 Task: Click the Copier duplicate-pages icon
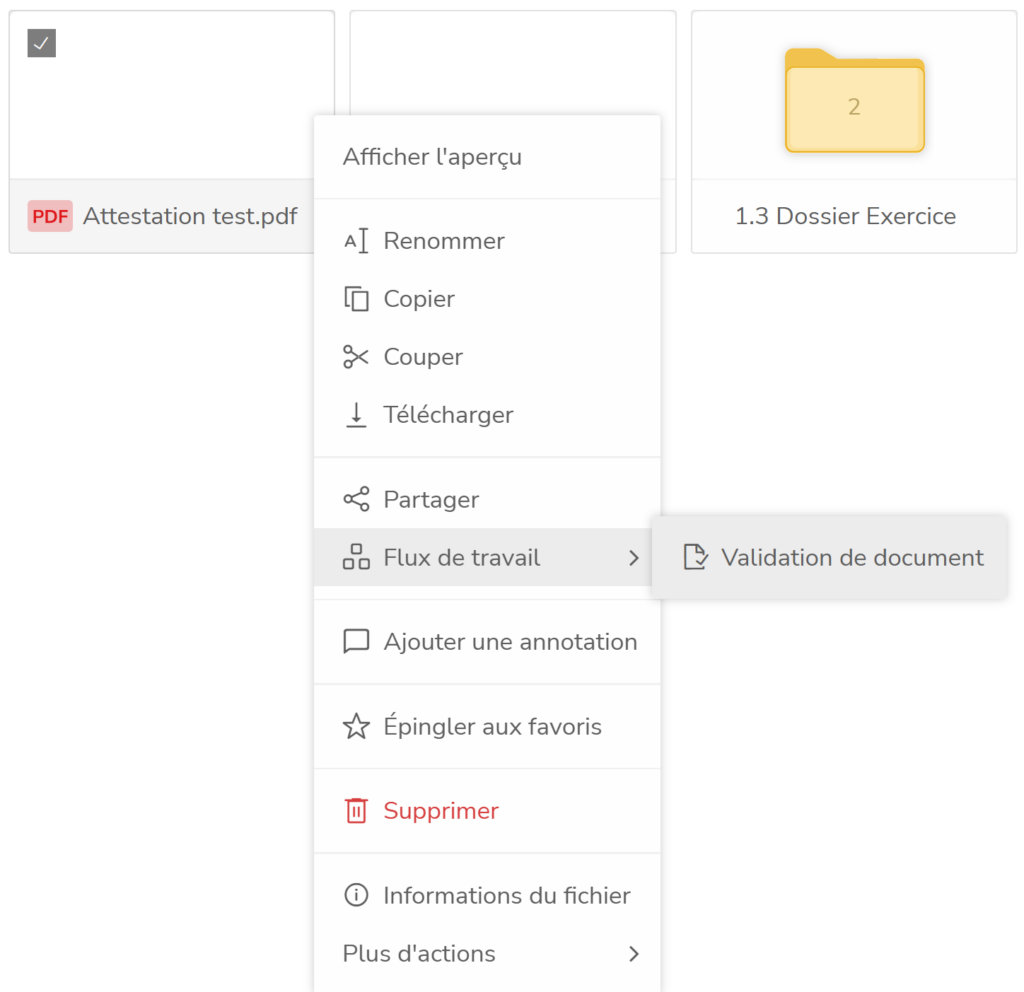coord(356,299)
